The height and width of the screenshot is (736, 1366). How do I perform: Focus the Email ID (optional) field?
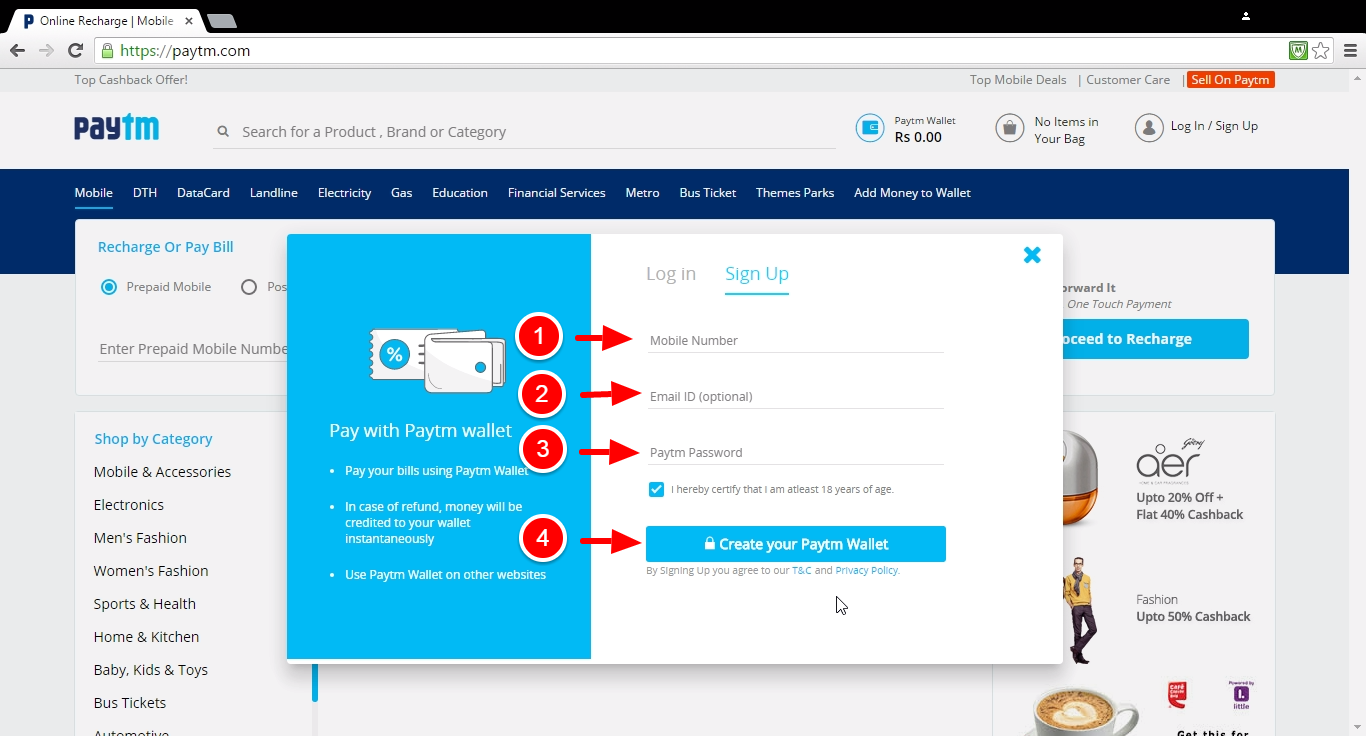click(795, 397)
